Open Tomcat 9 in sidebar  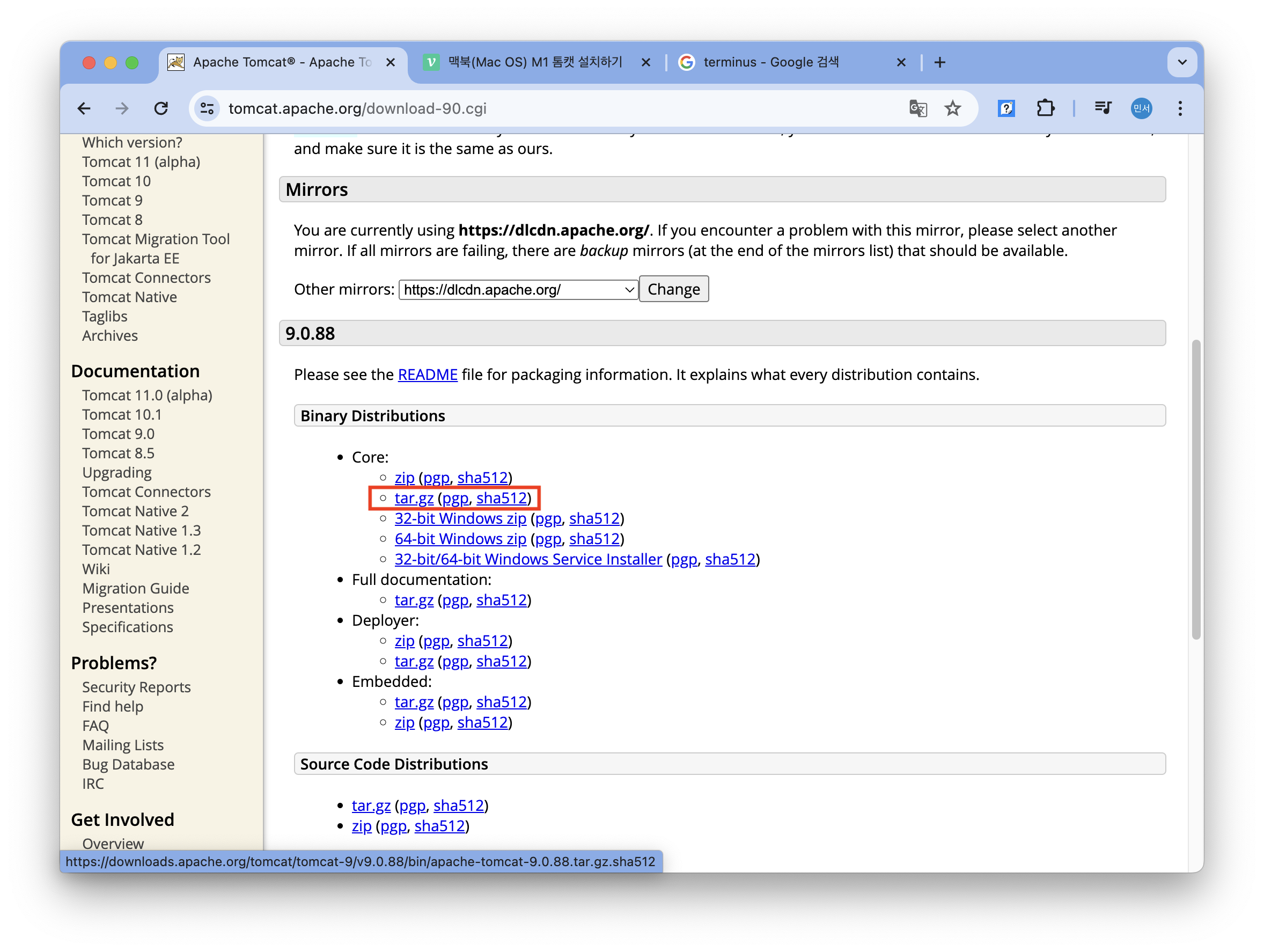(112, 201)
